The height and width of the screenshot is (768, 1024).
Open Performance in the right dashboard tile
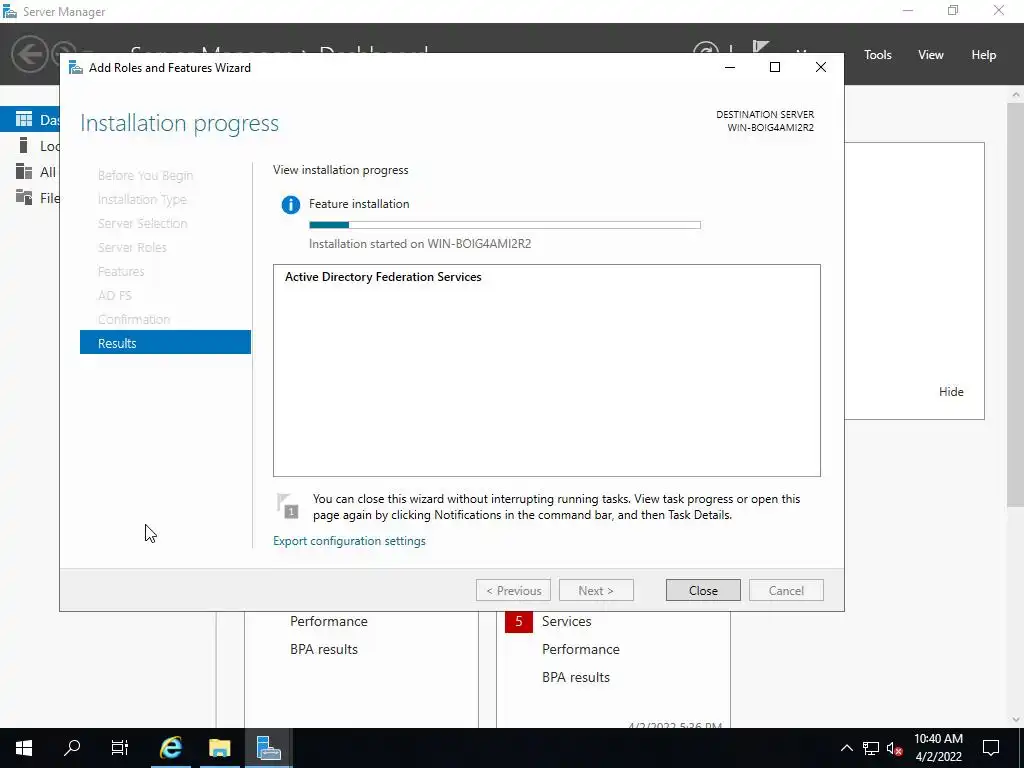(581, 649)
